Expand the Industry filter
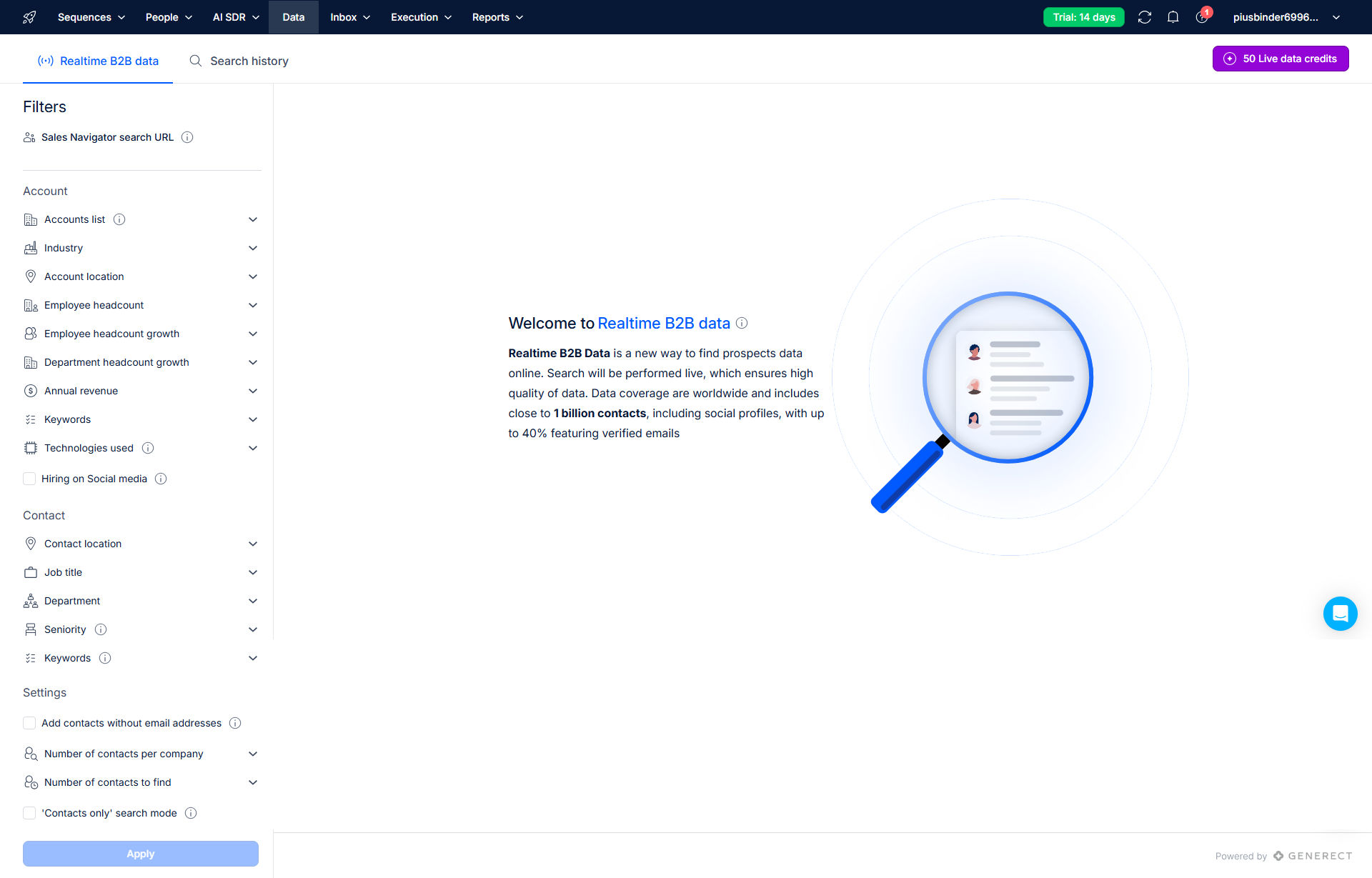The image size is (1372, 878). point(252,248)
